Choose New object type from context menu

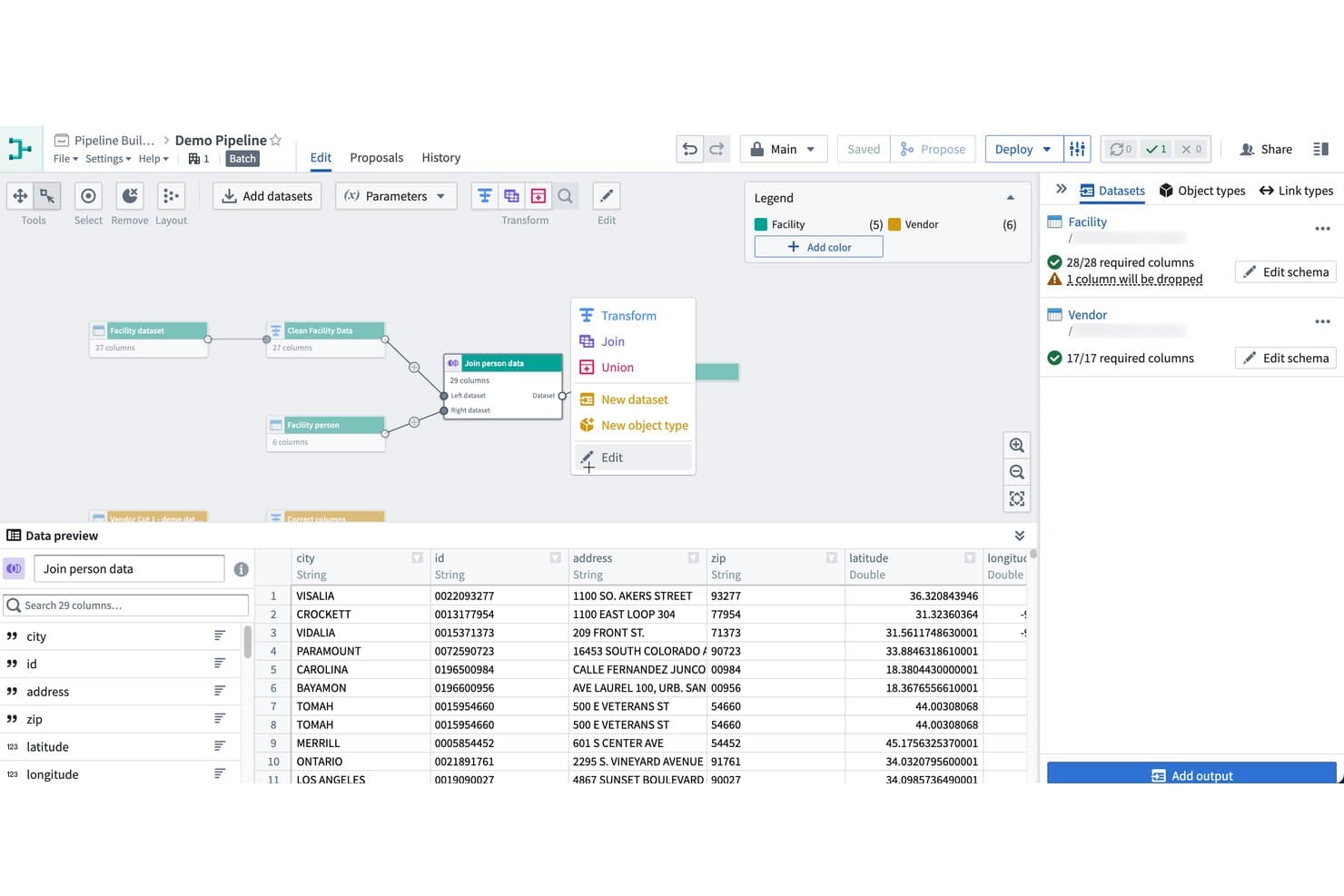coord(634,425)
